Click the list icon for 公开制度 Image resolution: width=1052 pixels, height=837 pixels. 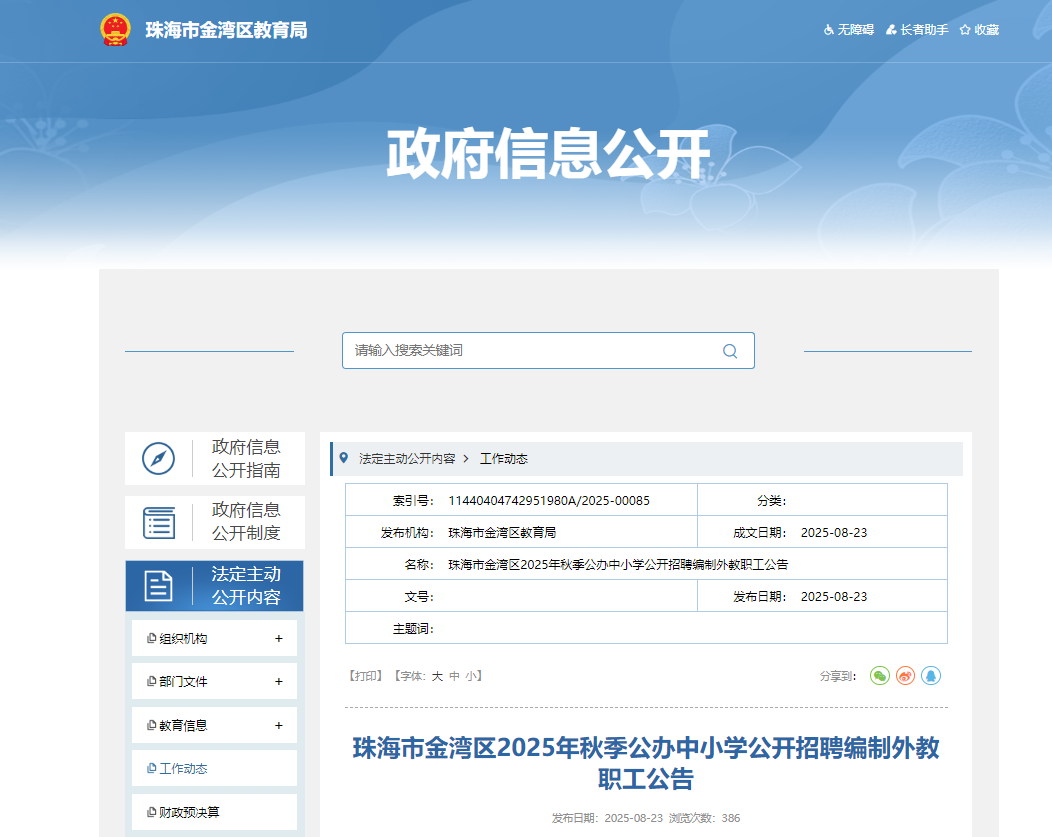coord(159,523)
